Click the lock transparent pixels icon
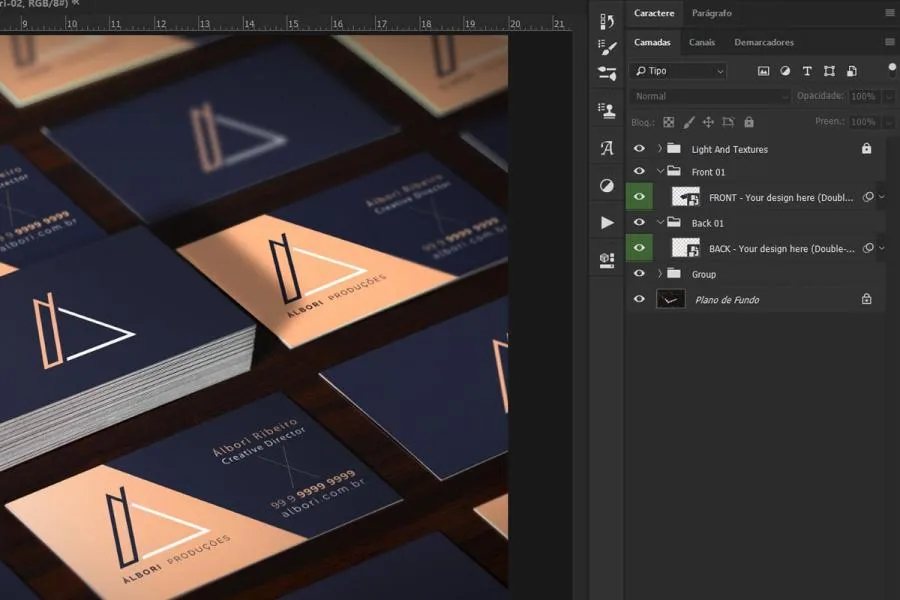Viewport: 900px width, 600px height. [668, 122]
